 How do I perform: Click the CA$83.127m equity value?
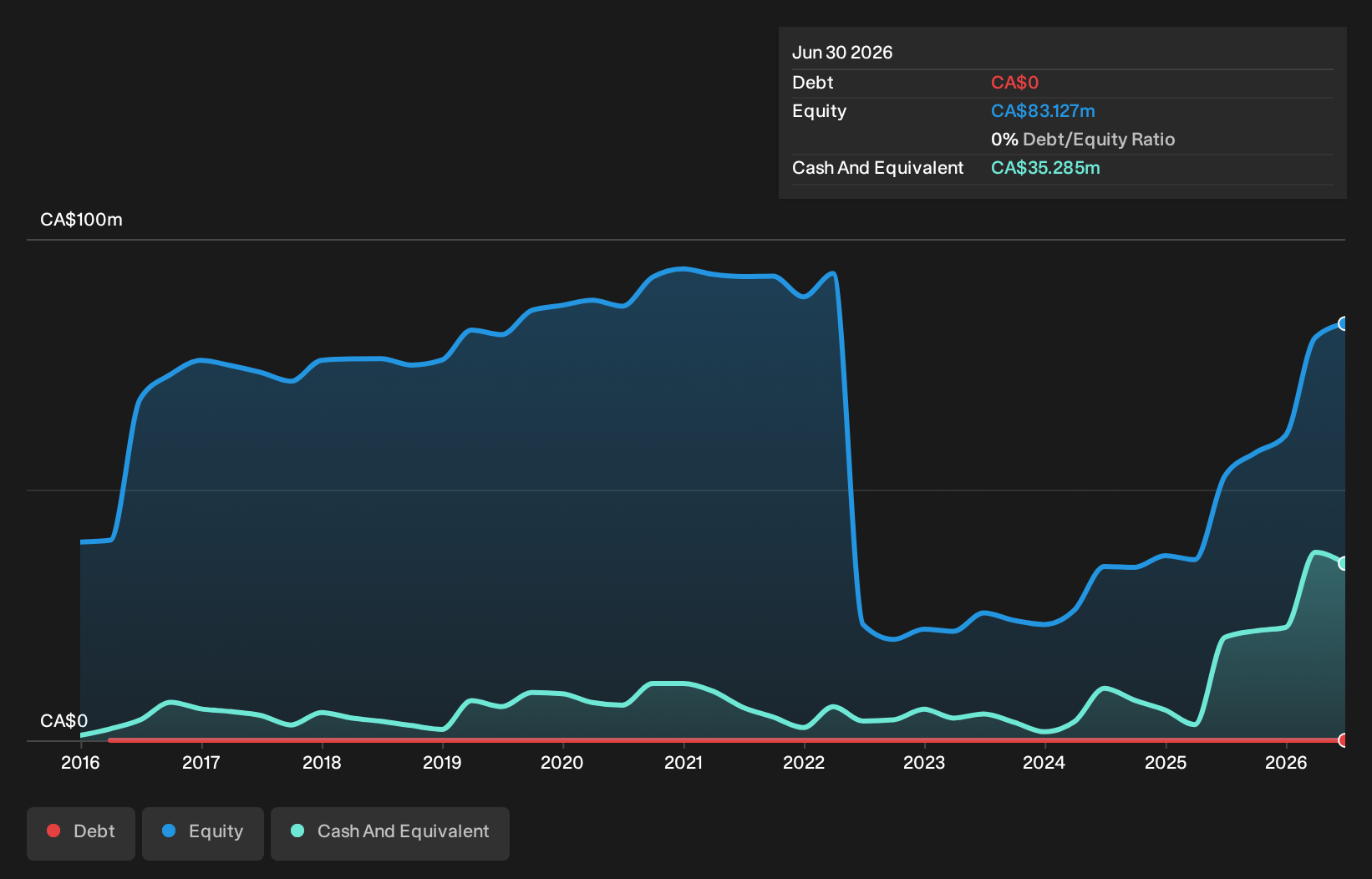[1043, 111]
